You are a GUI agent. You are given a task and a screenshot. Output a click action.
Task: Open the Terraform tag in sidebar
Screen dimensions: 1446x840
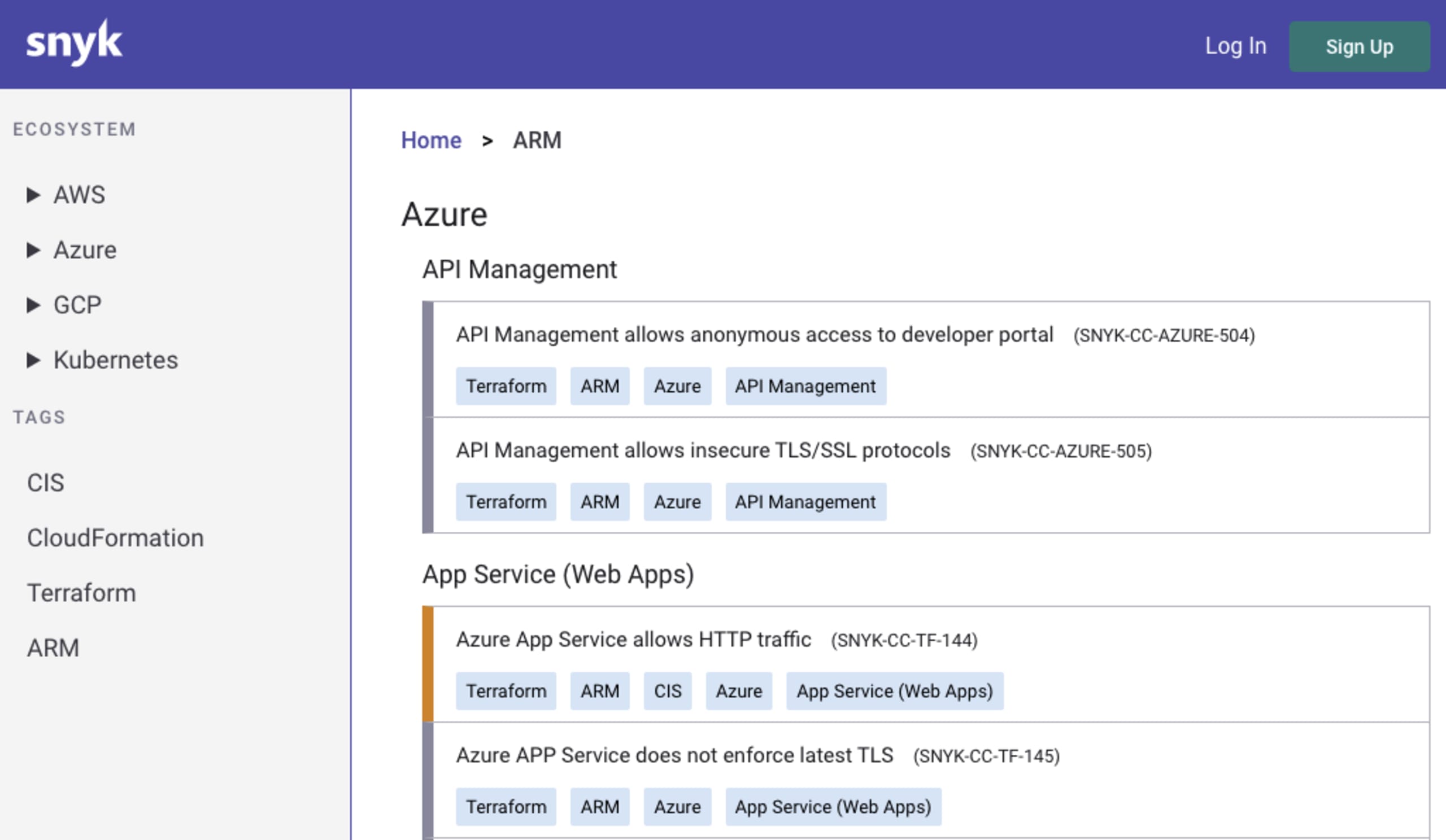point(81,593)
